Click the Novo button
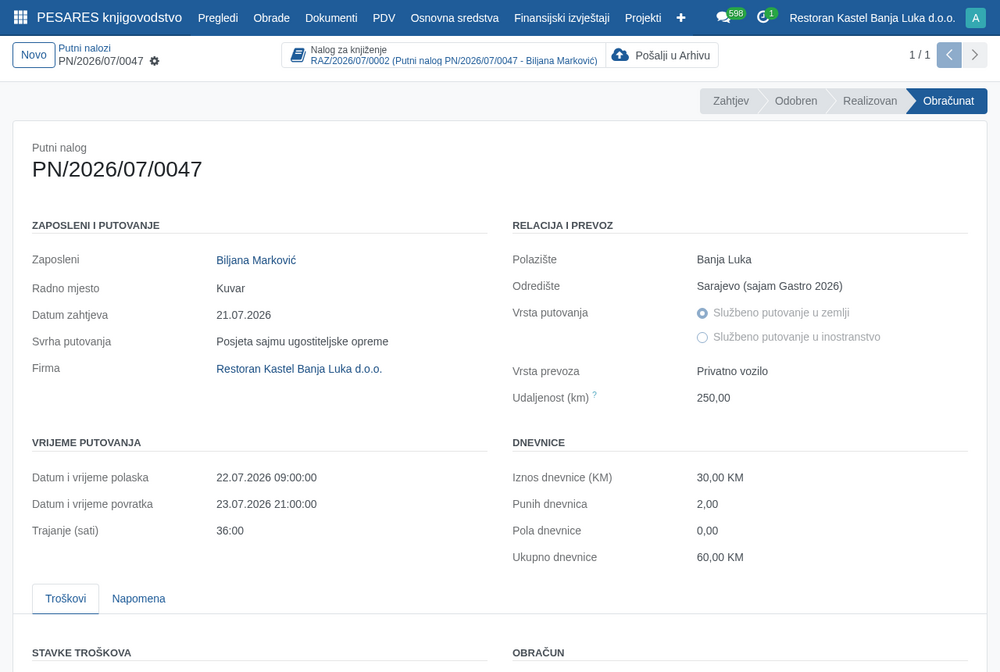Image resolution: width=1000 pixels, height=672 pixels. (x=34, y=55)
